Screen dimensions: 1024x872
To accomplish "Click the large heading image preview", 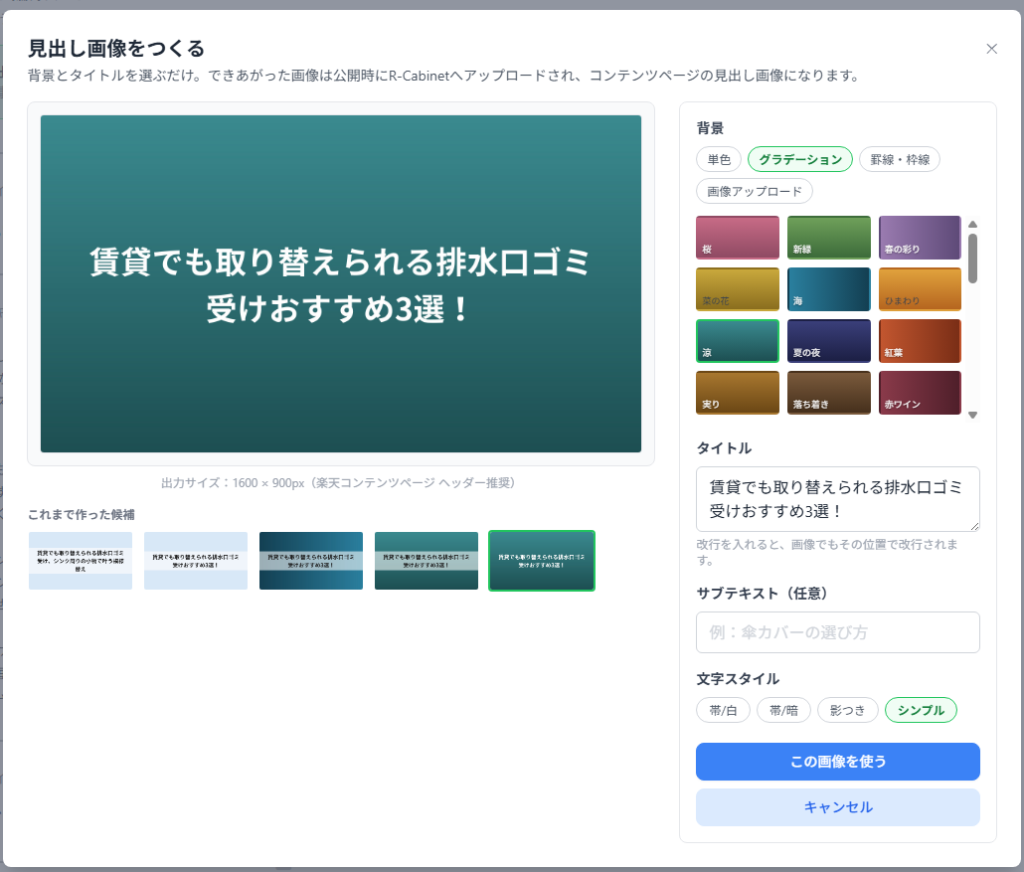I will tap(340, 283).
